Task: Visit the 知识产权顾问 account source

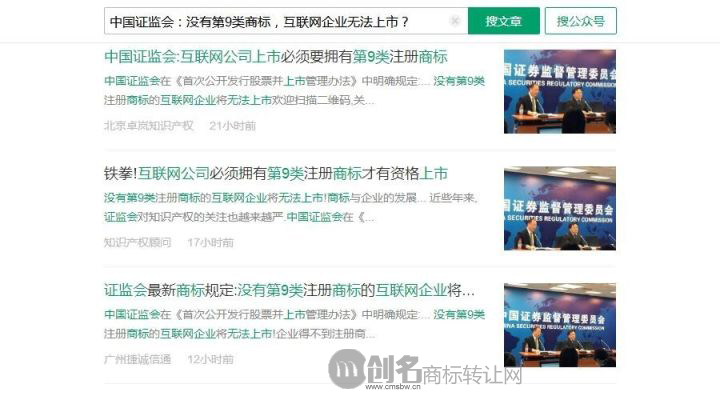Action: click(x=137, y=242)
